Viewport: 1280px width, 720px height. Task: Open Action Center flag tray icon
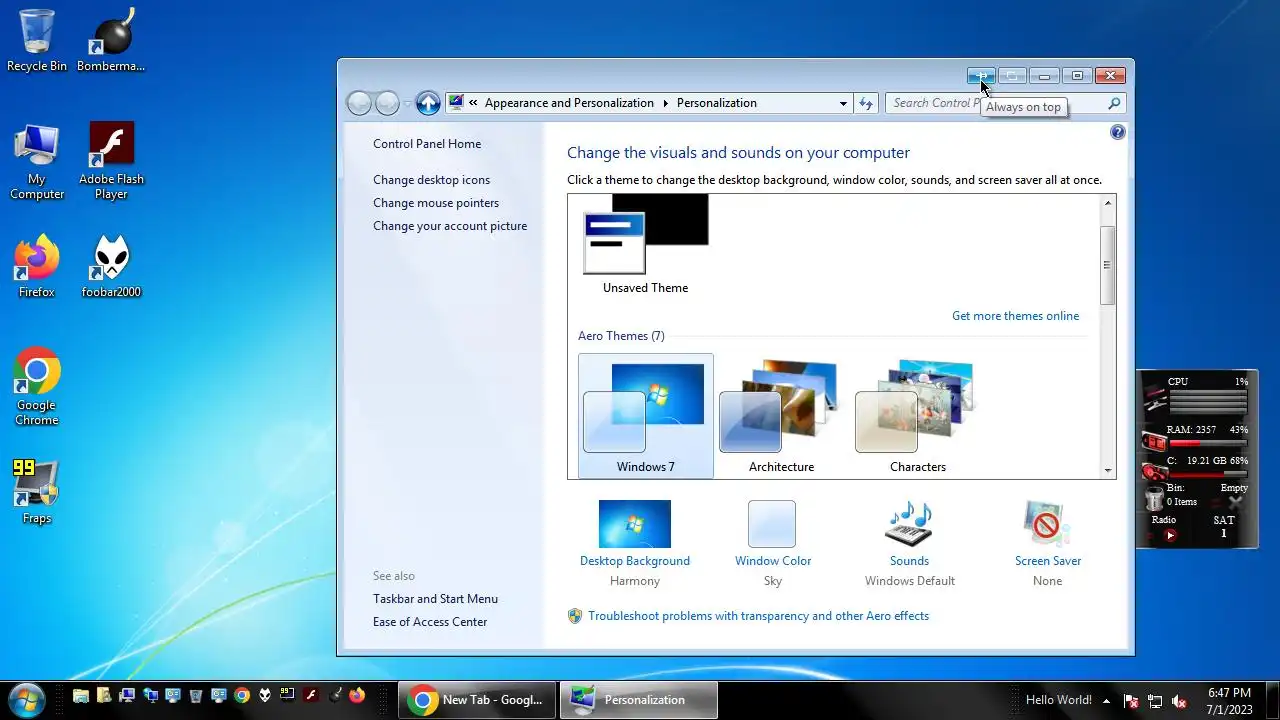tap(1131, 701)
